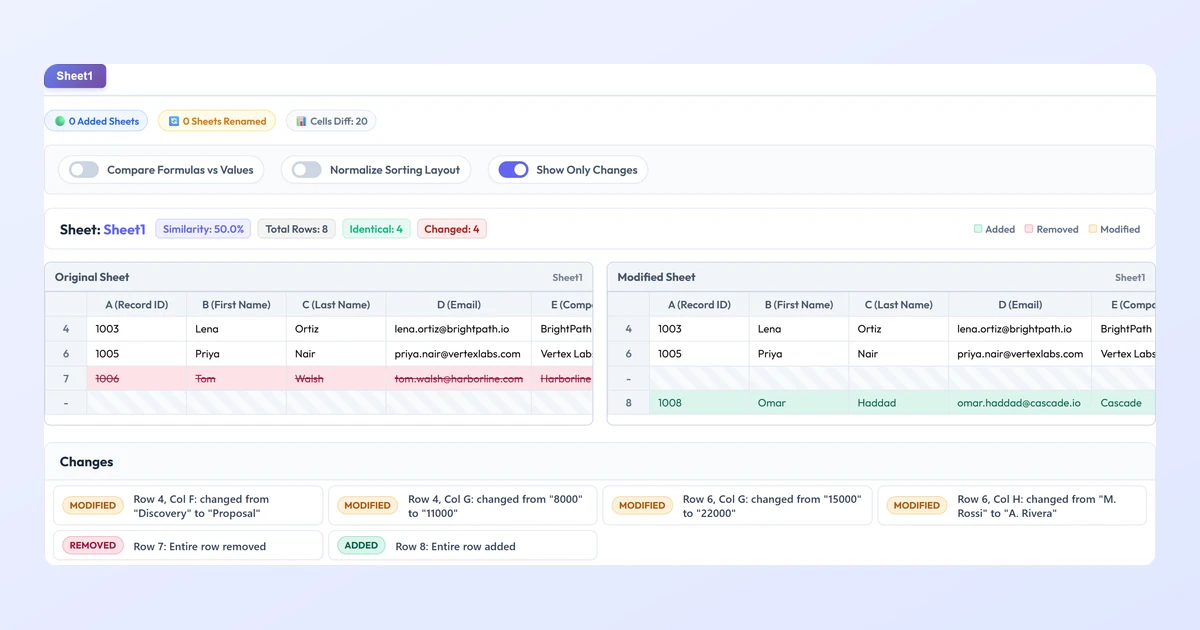Click B (First Name) header in Modified Sheet

799,305
